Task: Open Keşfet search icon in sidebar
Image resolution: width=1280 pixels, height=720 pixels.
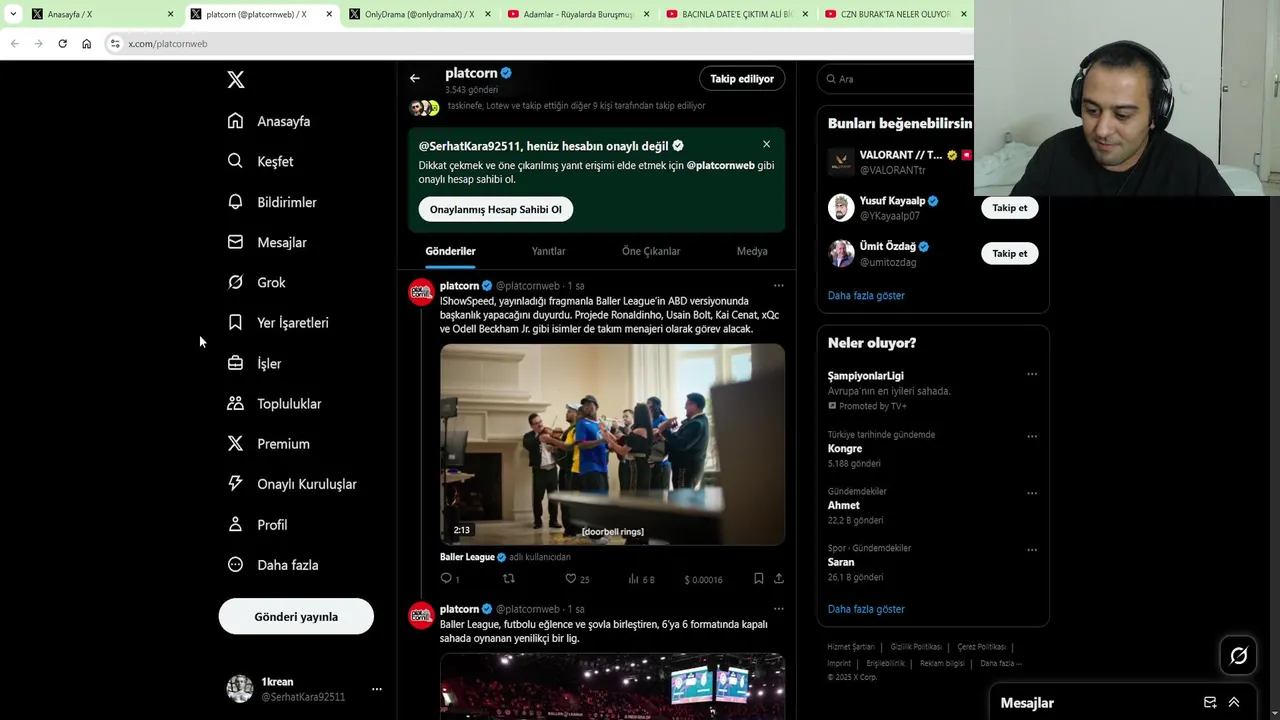Action: click(235, 161)
